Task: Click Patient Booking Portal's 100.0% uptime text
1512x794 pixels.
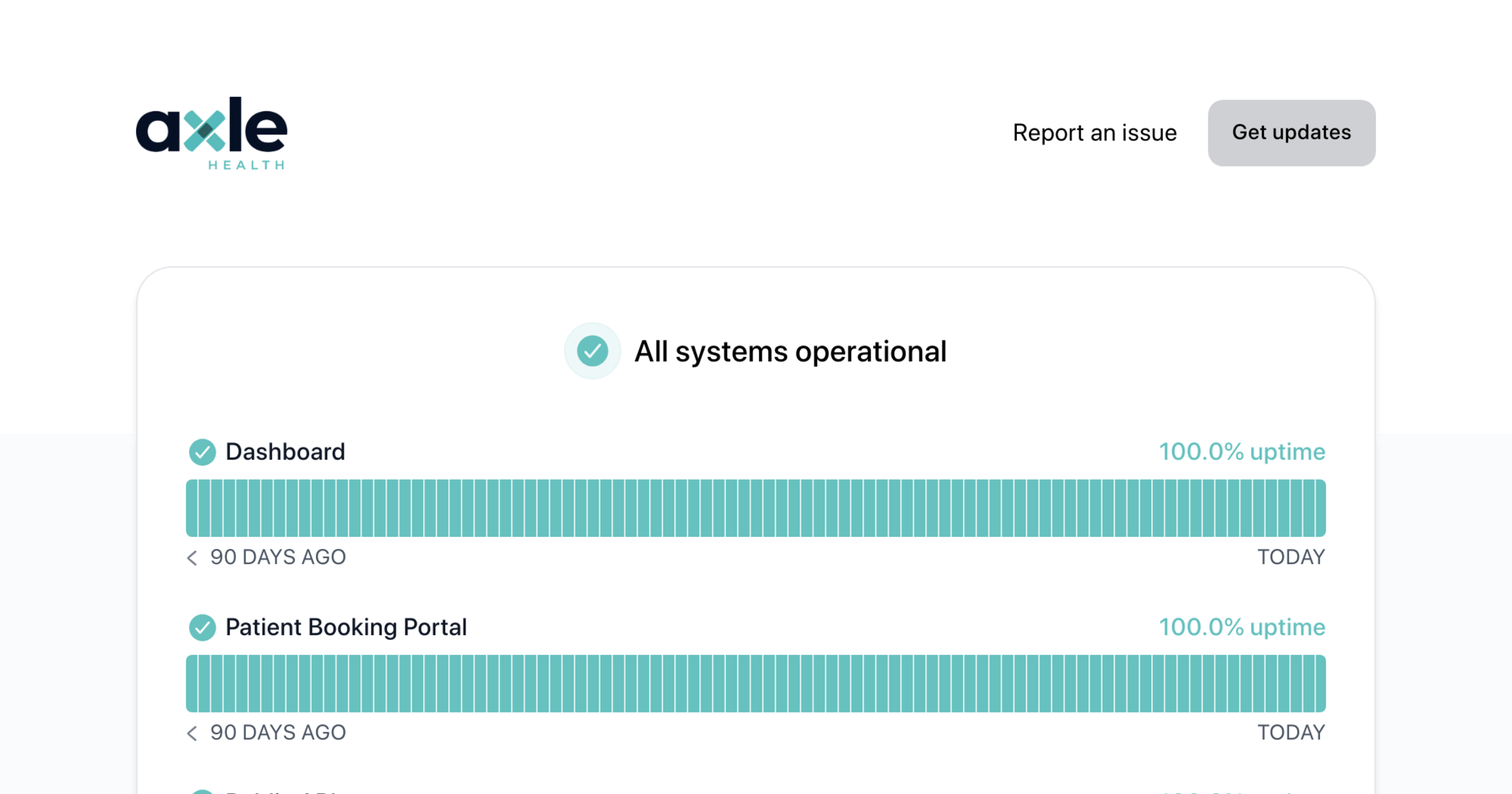Action: (1242, 627)
